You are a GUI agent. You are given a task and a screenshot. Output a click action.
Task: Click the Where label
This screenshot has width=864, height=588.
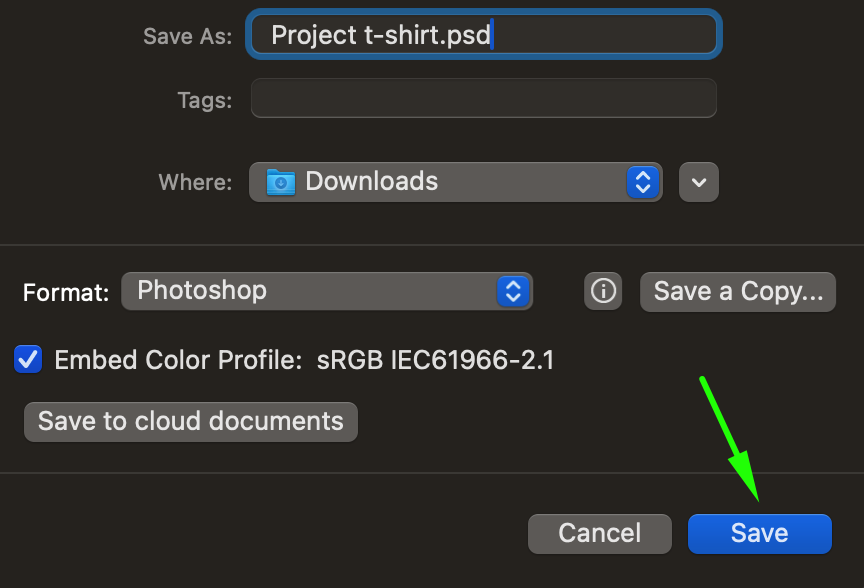(x=196, y=182)
